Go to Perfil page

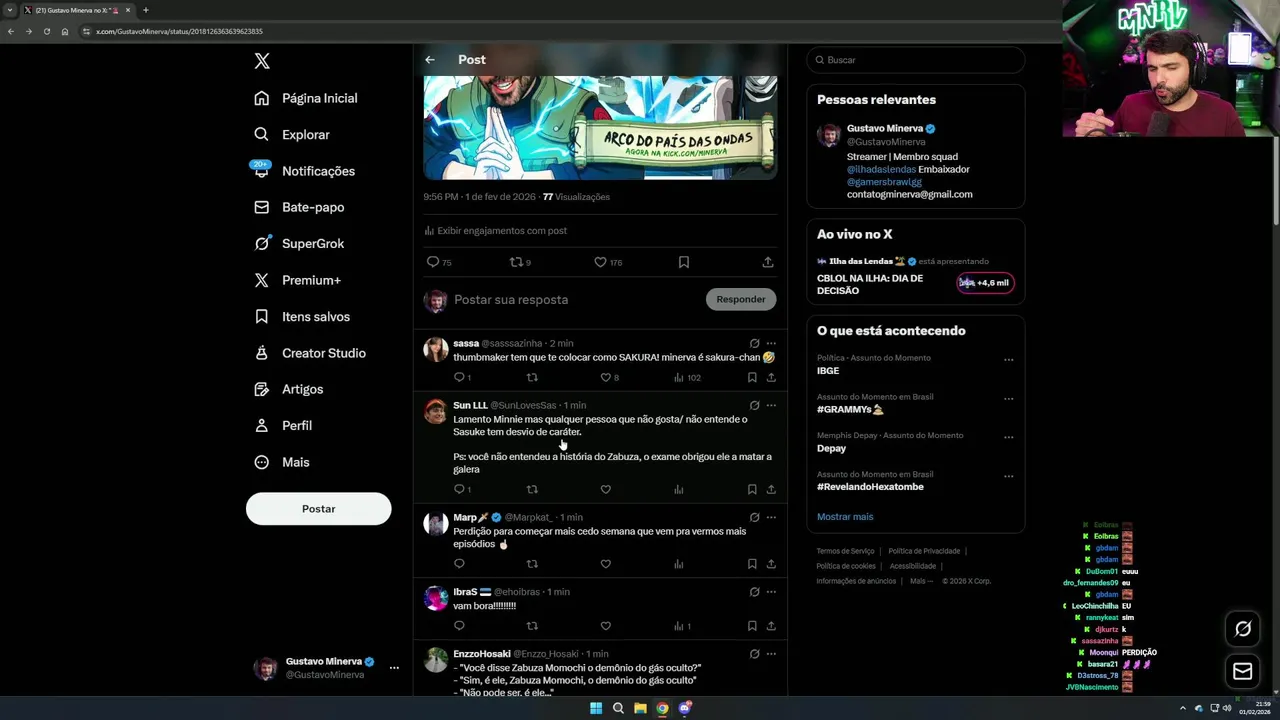[284, 425]
